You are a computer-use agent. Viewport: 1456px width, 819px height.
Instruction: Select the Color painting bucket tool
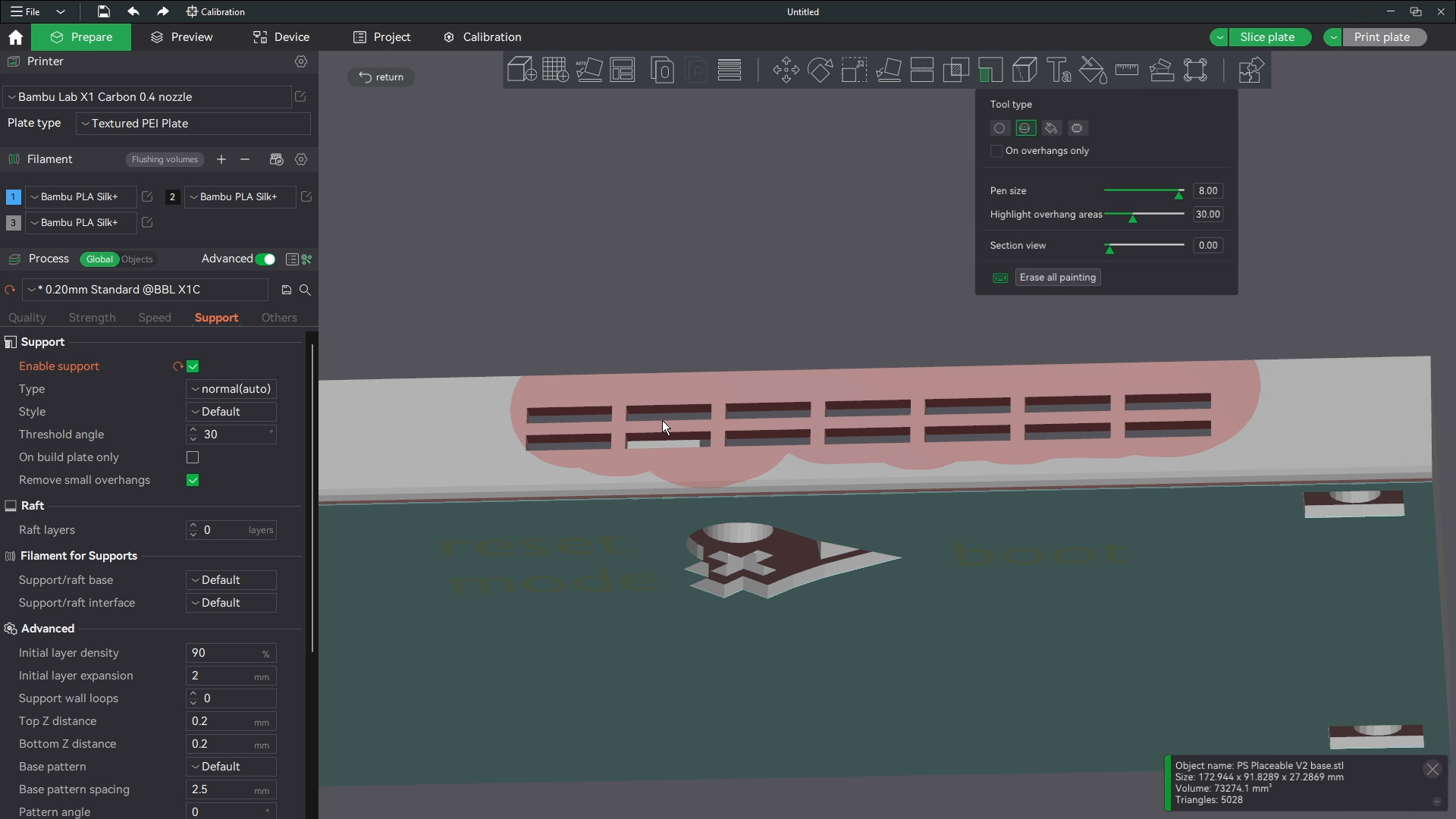1093,70
